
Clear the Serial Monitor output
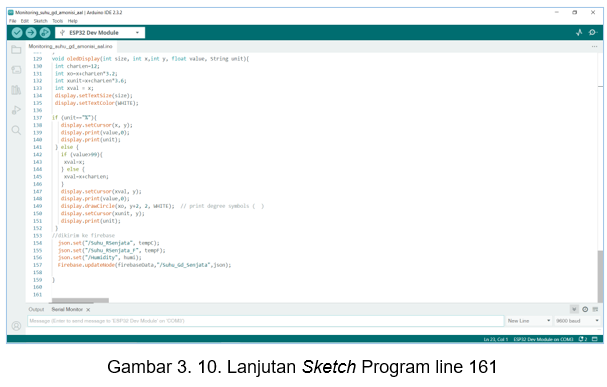tap(595, 309)
